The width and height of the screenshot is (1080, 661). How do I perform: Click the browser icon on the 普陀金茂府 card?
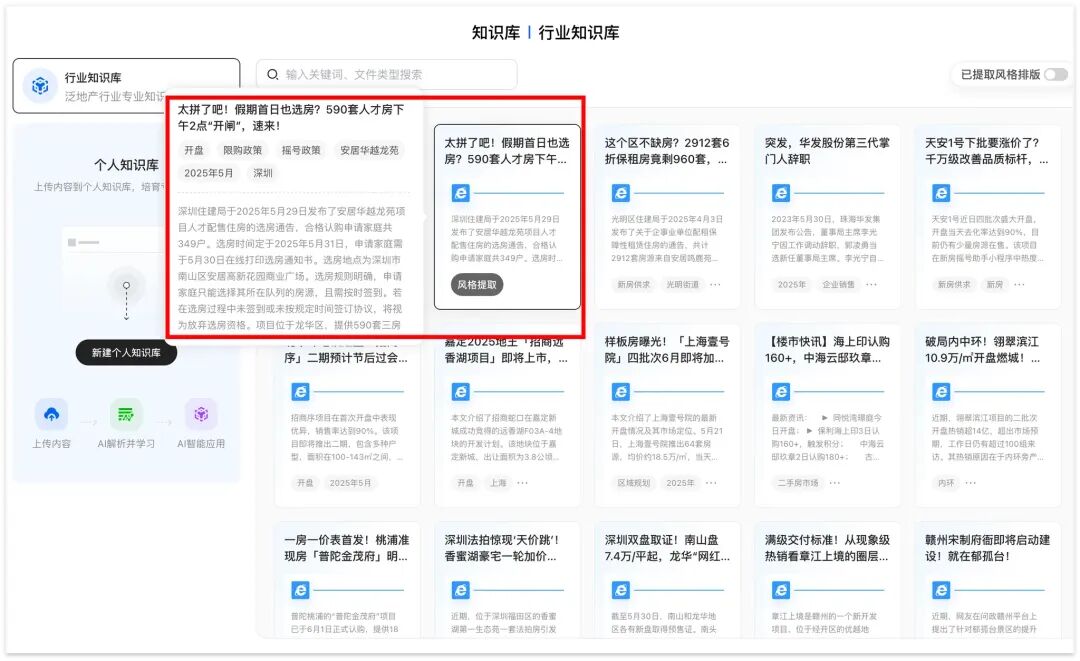(300, 590)
